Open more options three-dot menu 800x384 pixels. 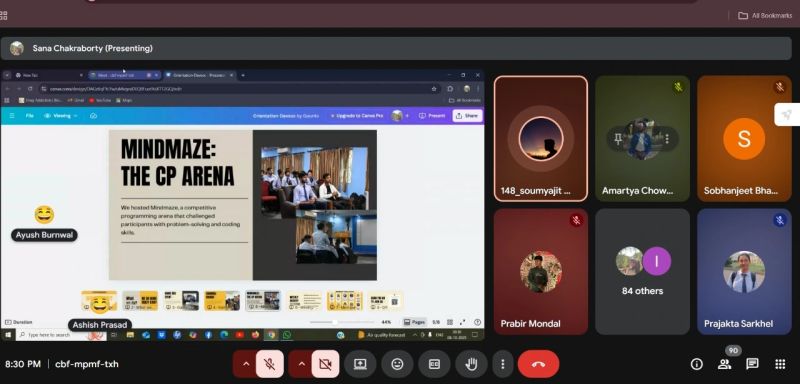click(x=503, y=364)
